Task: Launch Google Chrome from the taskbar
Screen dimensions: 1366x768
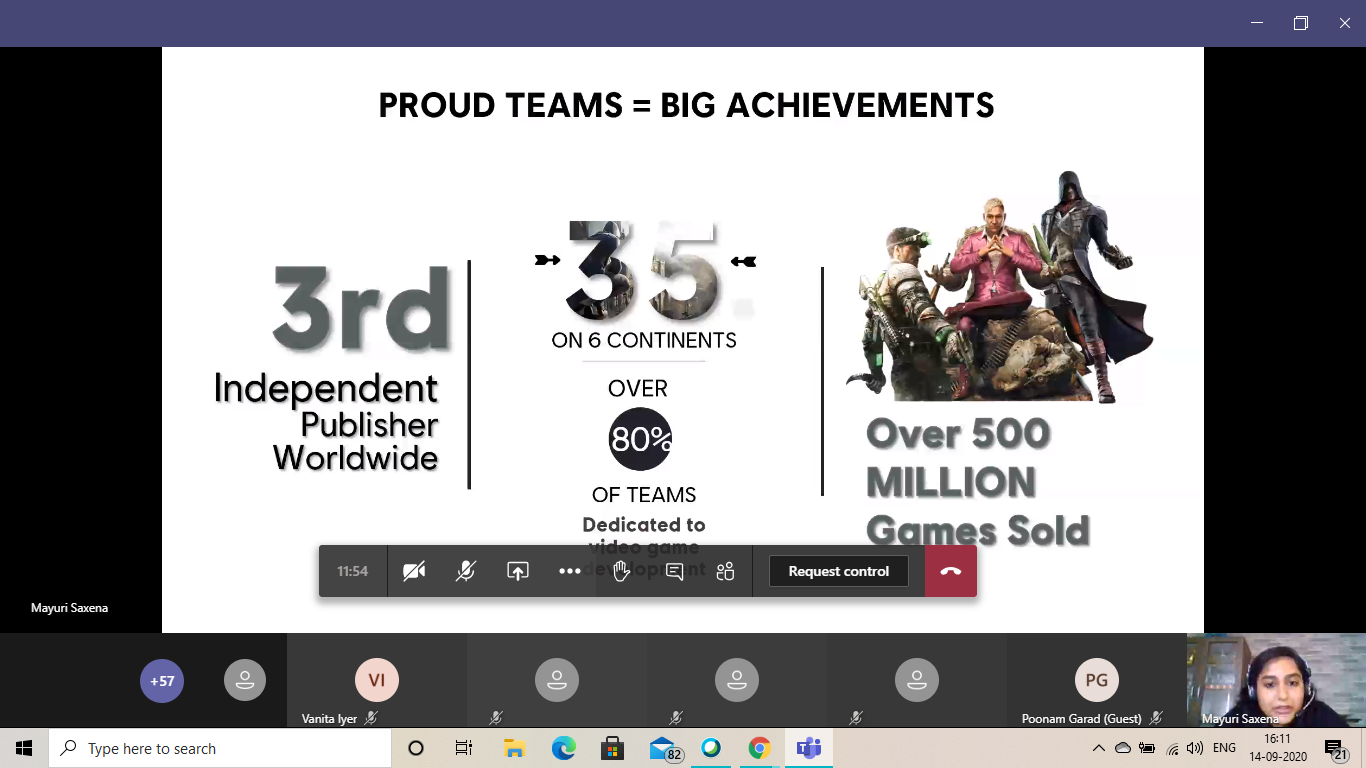Action: tap(759, 747)
